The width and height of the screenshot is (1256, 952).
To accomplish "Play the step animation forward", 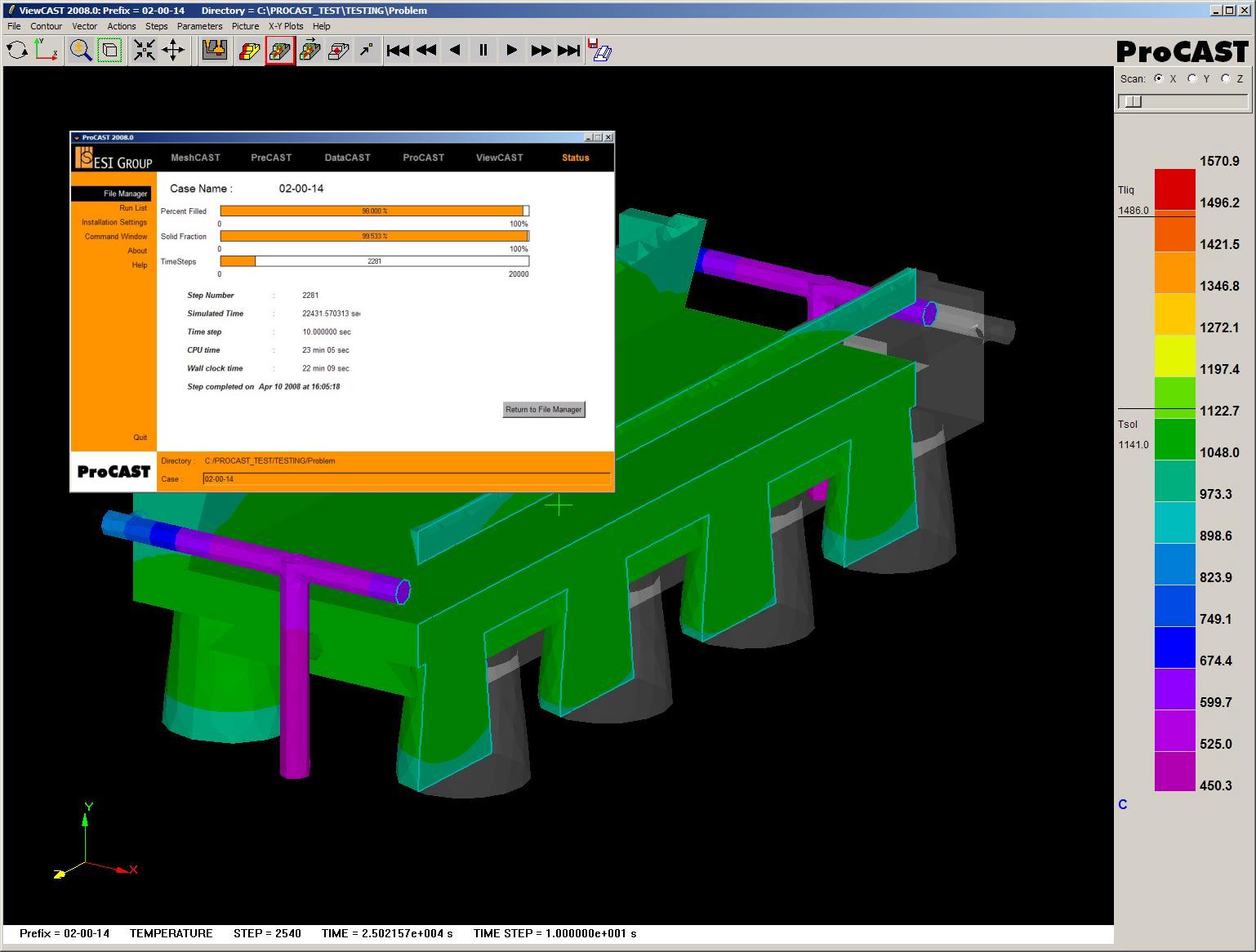I will click(512, 51).
